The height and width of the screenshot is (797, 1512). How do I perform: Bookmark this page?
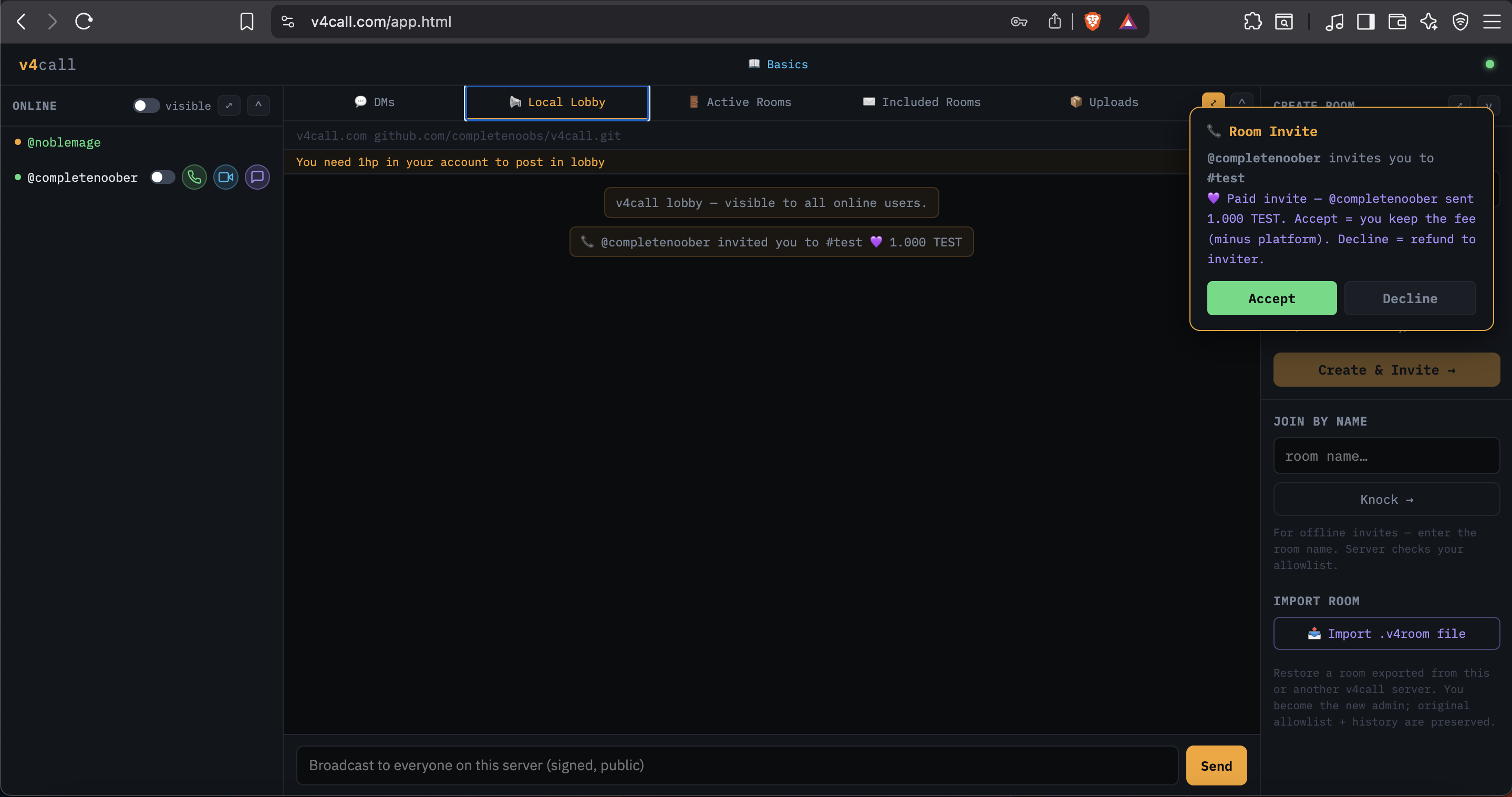247,22
